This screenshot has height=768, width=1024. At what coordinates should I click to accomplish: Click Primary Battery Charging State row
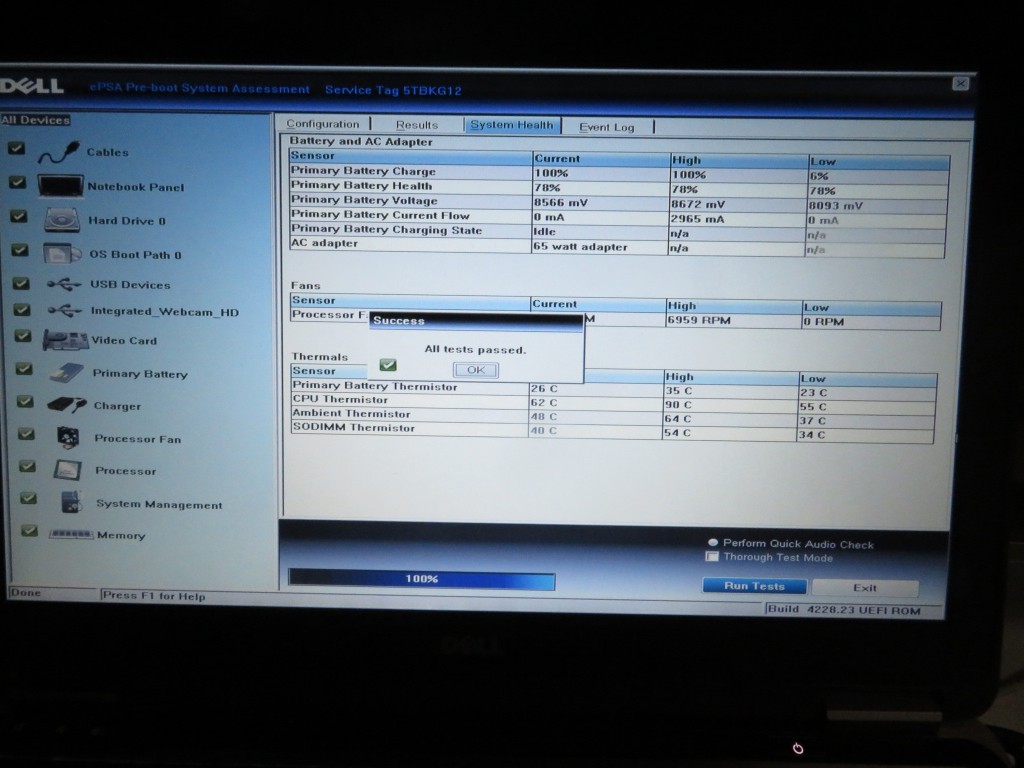coord(618,232)
